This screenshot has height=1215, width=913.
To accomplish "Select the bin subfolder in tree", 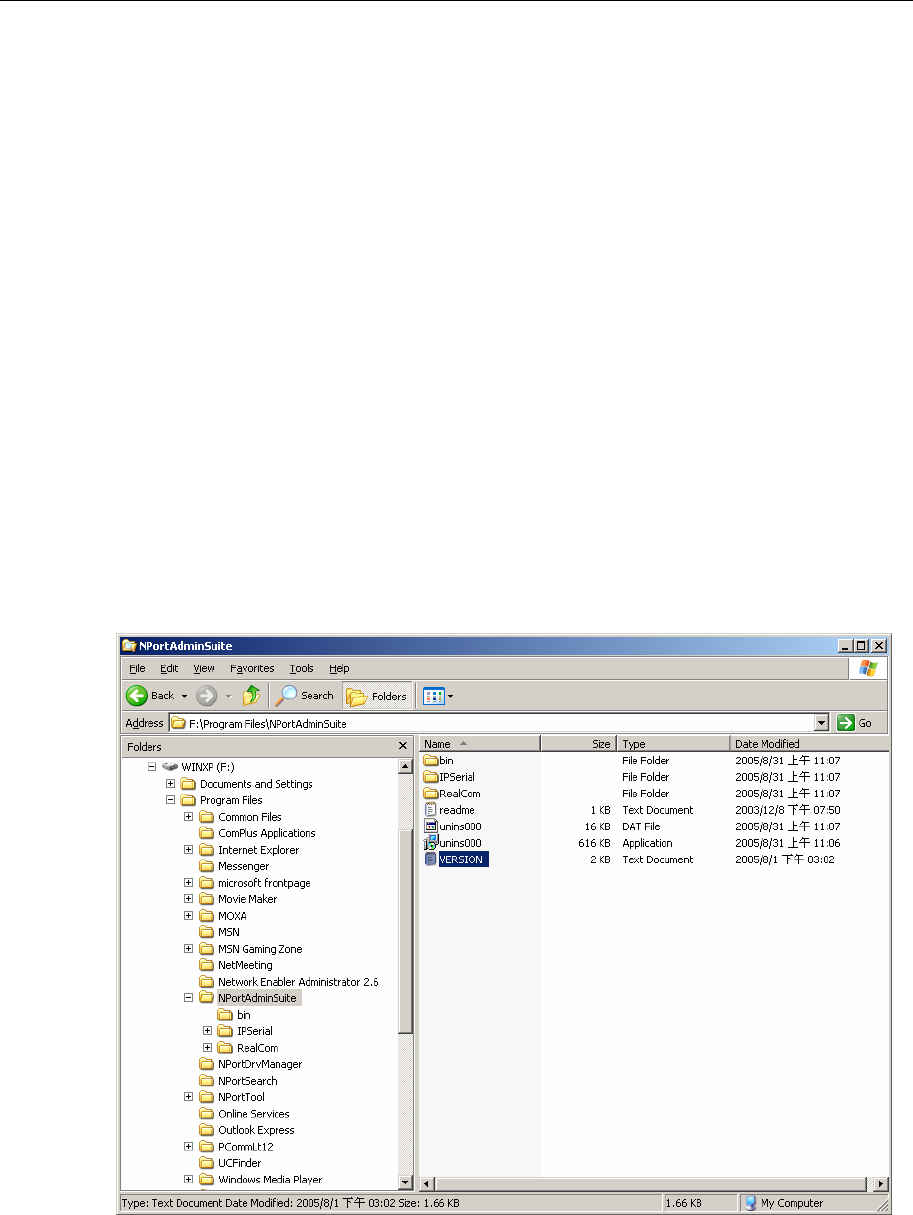I will (234, 1015).
